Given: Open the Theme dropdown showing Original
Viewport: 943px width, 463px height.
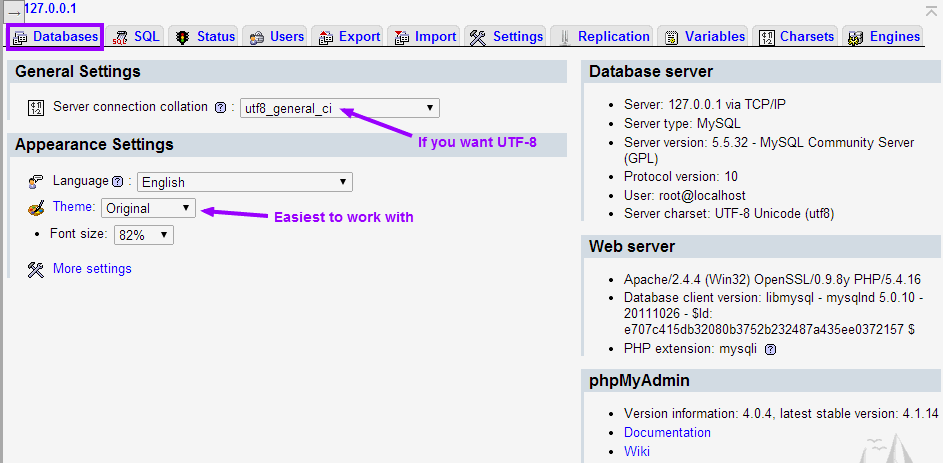Looking at the screenshot, I should (148, 208).
